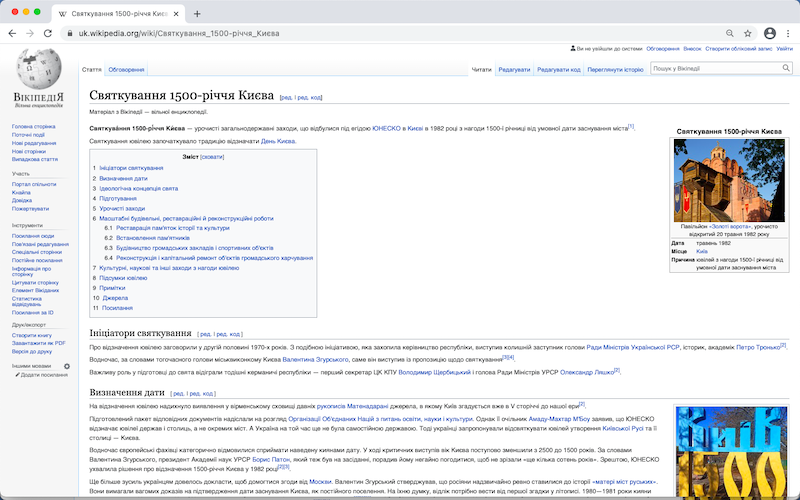Open Поточні події sidebar link
The width and height of the screenshot is (800, 500).
tap(28, 135)
